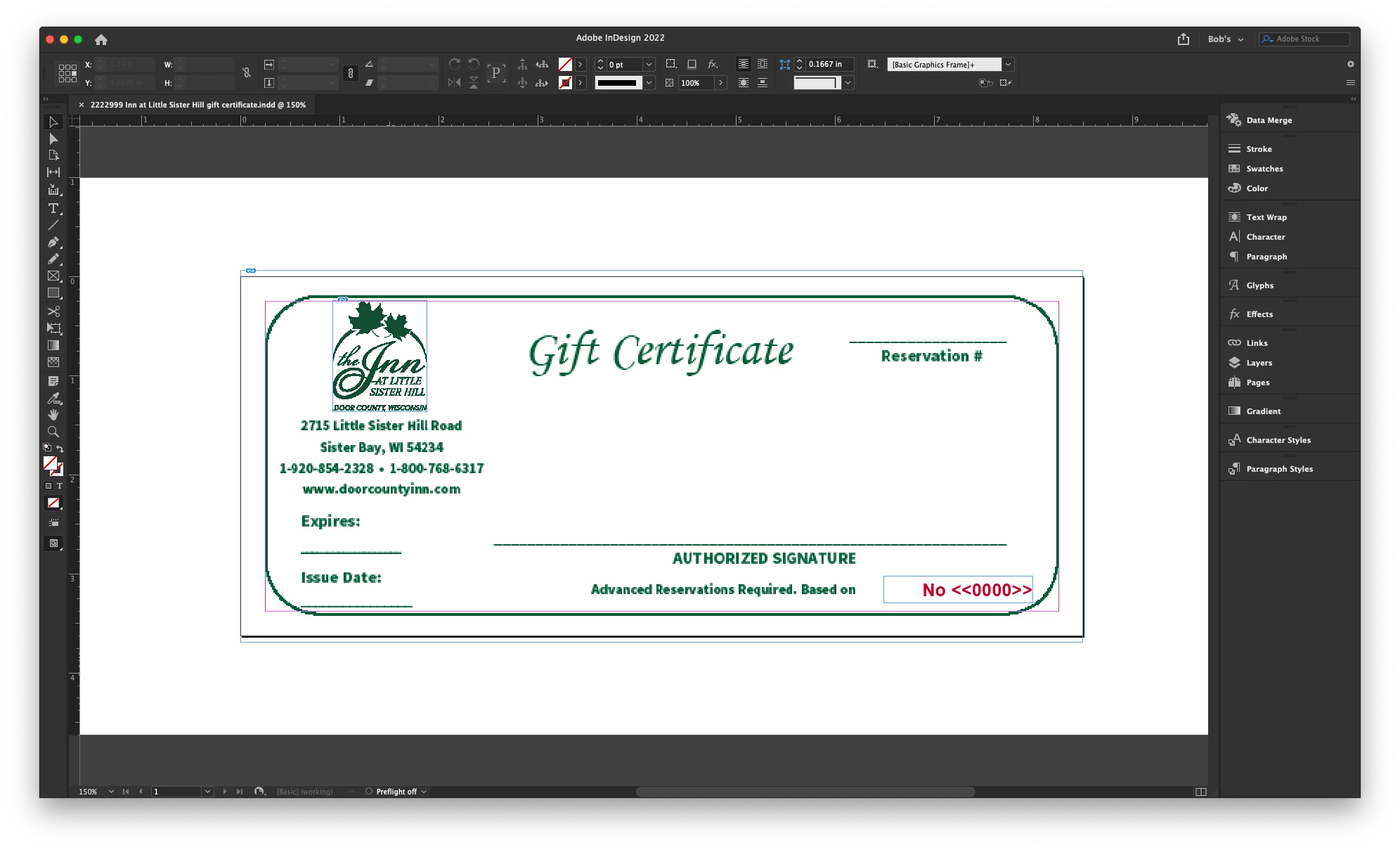Select the Zoom tool in toolbox
This screenshot has height=850, width=1400.
coord(53,432)
